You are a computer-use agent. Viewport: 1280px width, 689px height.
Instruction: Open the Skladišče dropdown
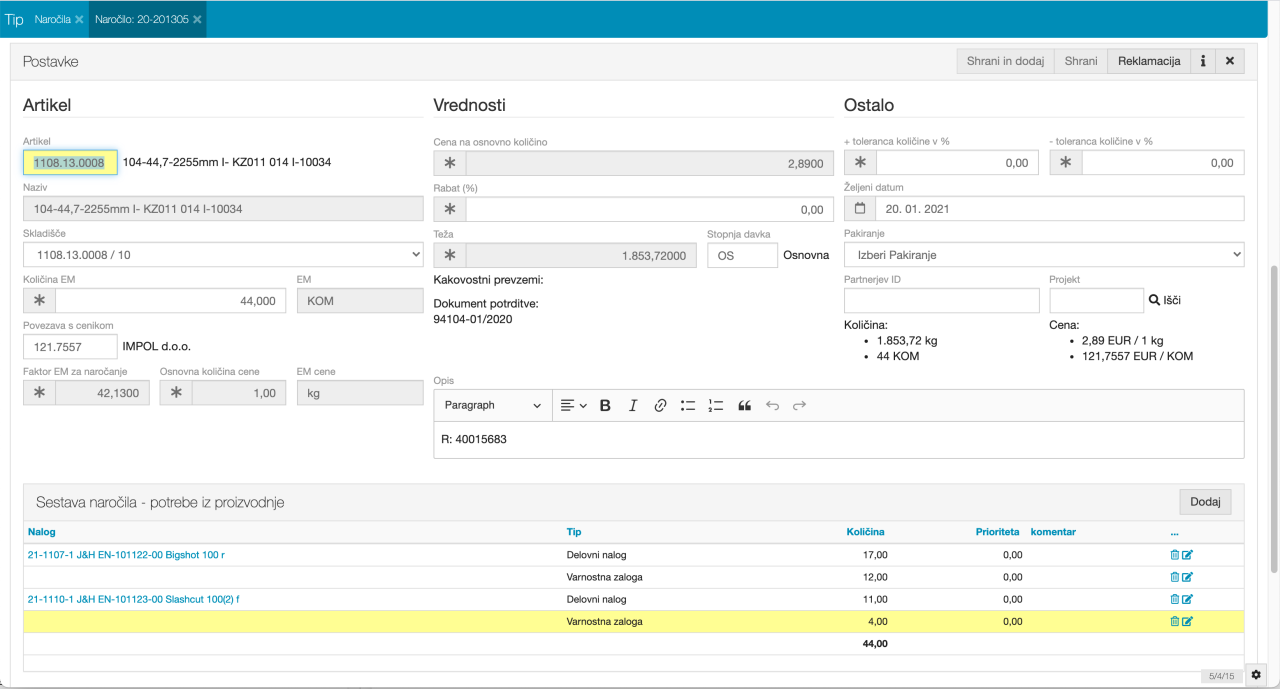[222, 255]
